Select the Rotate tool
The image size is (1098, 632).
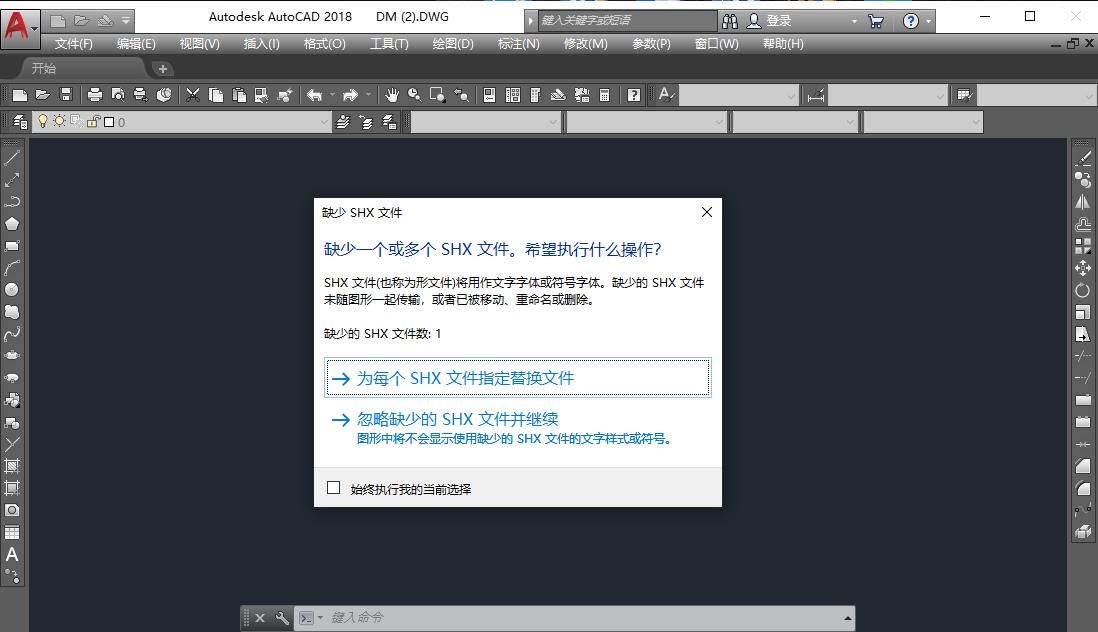point(1084,288)
